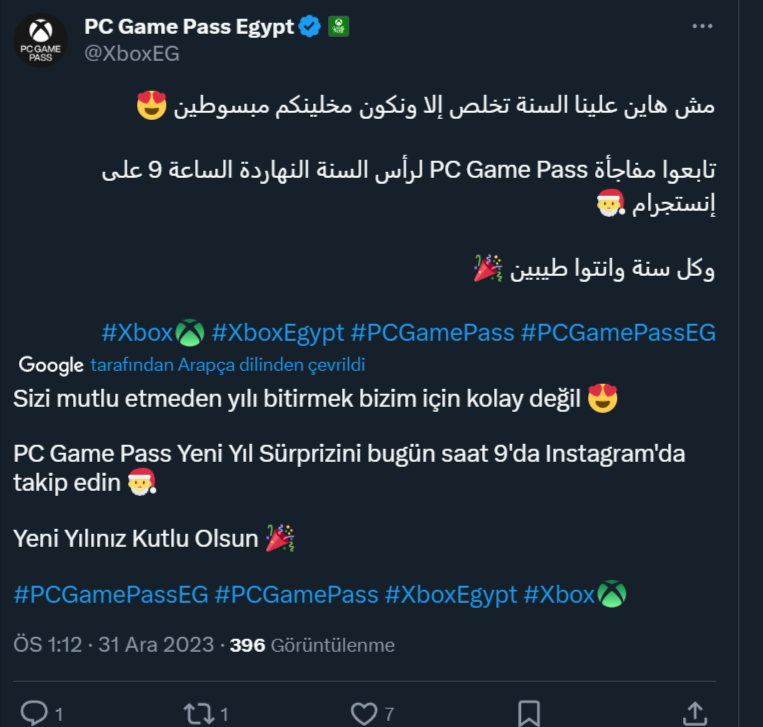Click the tweet timestamp ÖS 1:12
Viewport: 763px width, 727px height.
(x=47, y=645)
